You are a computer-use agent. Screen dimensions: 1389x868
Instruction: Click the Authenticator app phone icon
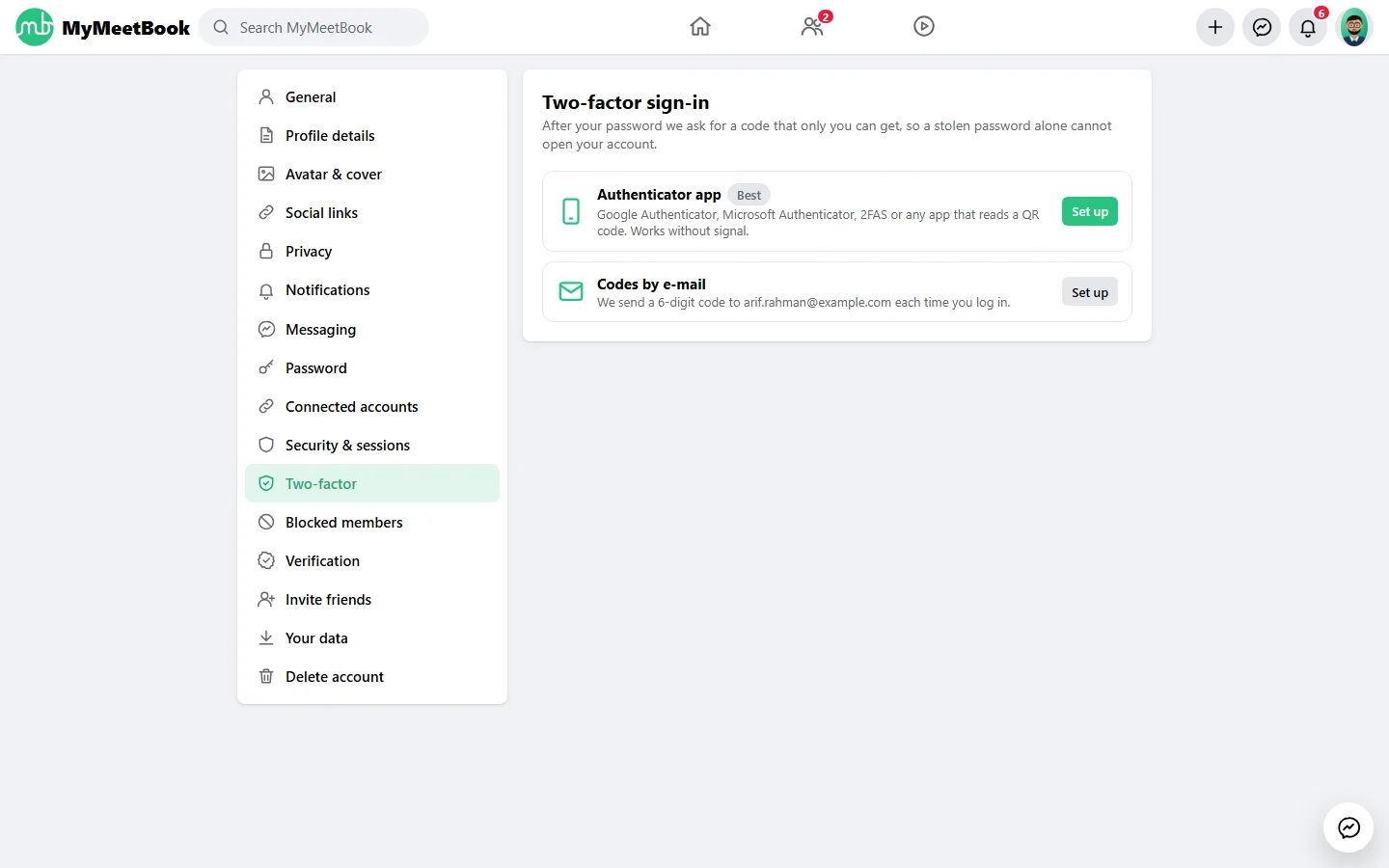571,211
